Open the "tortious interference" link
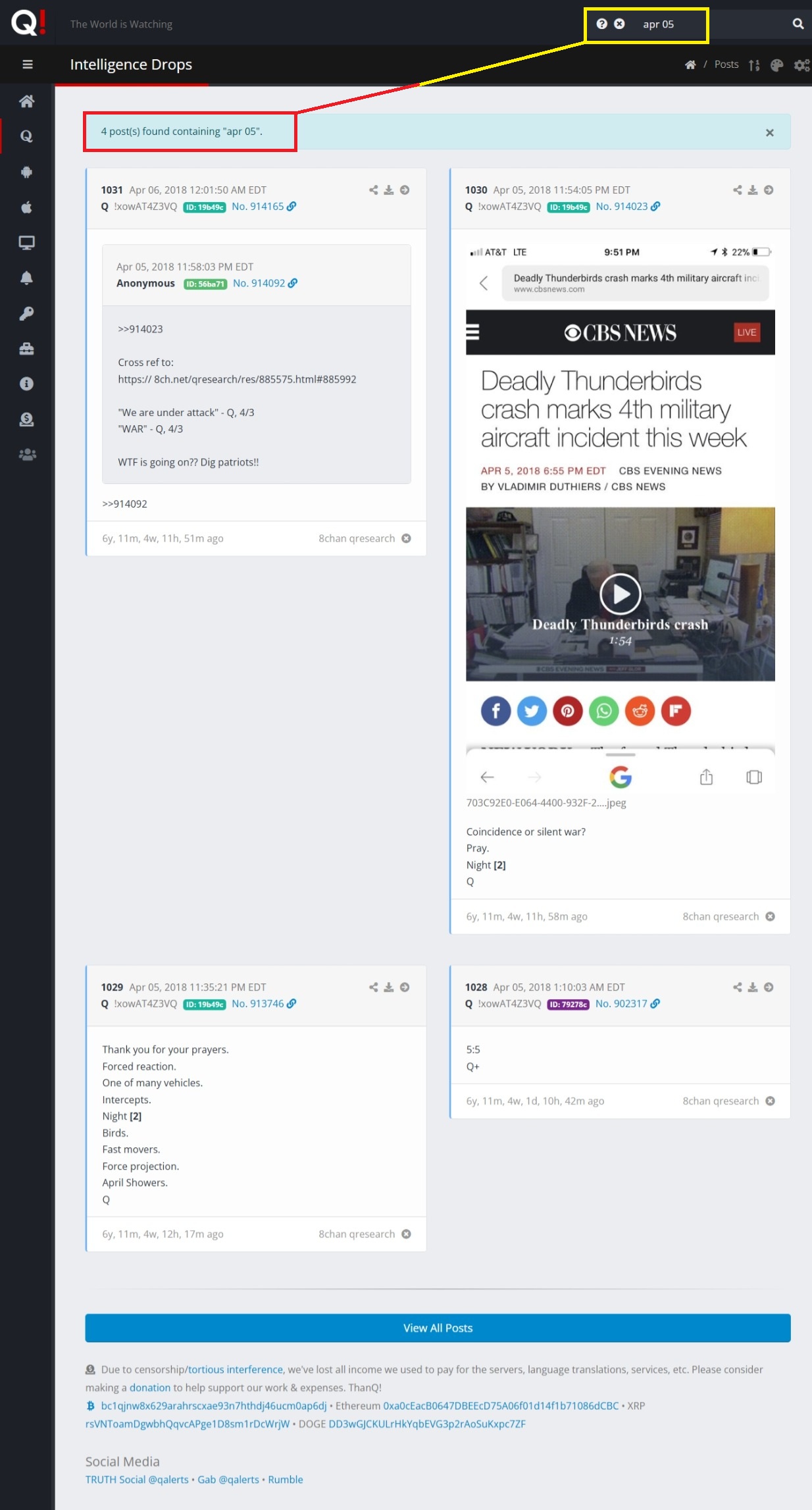This screenshot has width=812, height=1510. [236, 1370]
